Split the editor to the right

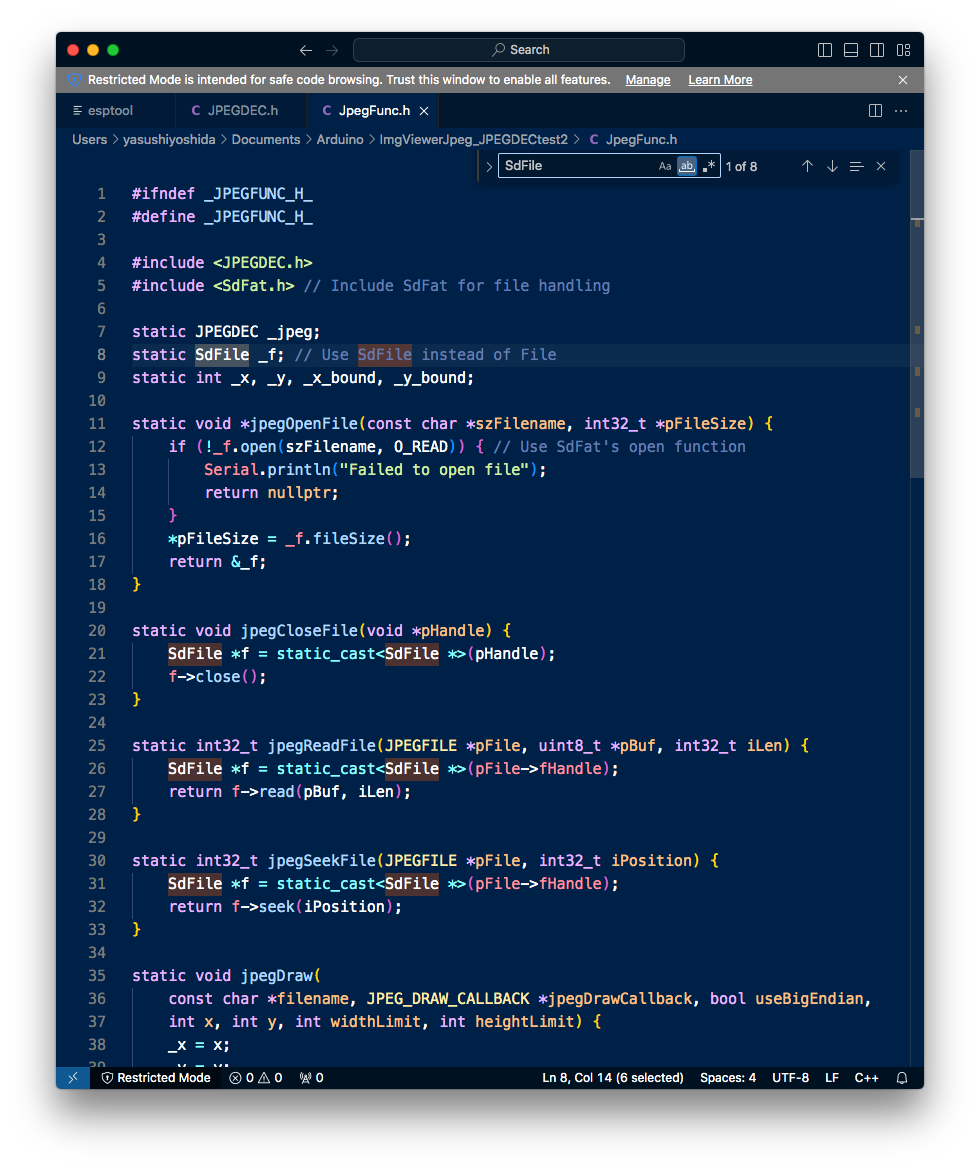pyautogui.click(x=876, y=110)
